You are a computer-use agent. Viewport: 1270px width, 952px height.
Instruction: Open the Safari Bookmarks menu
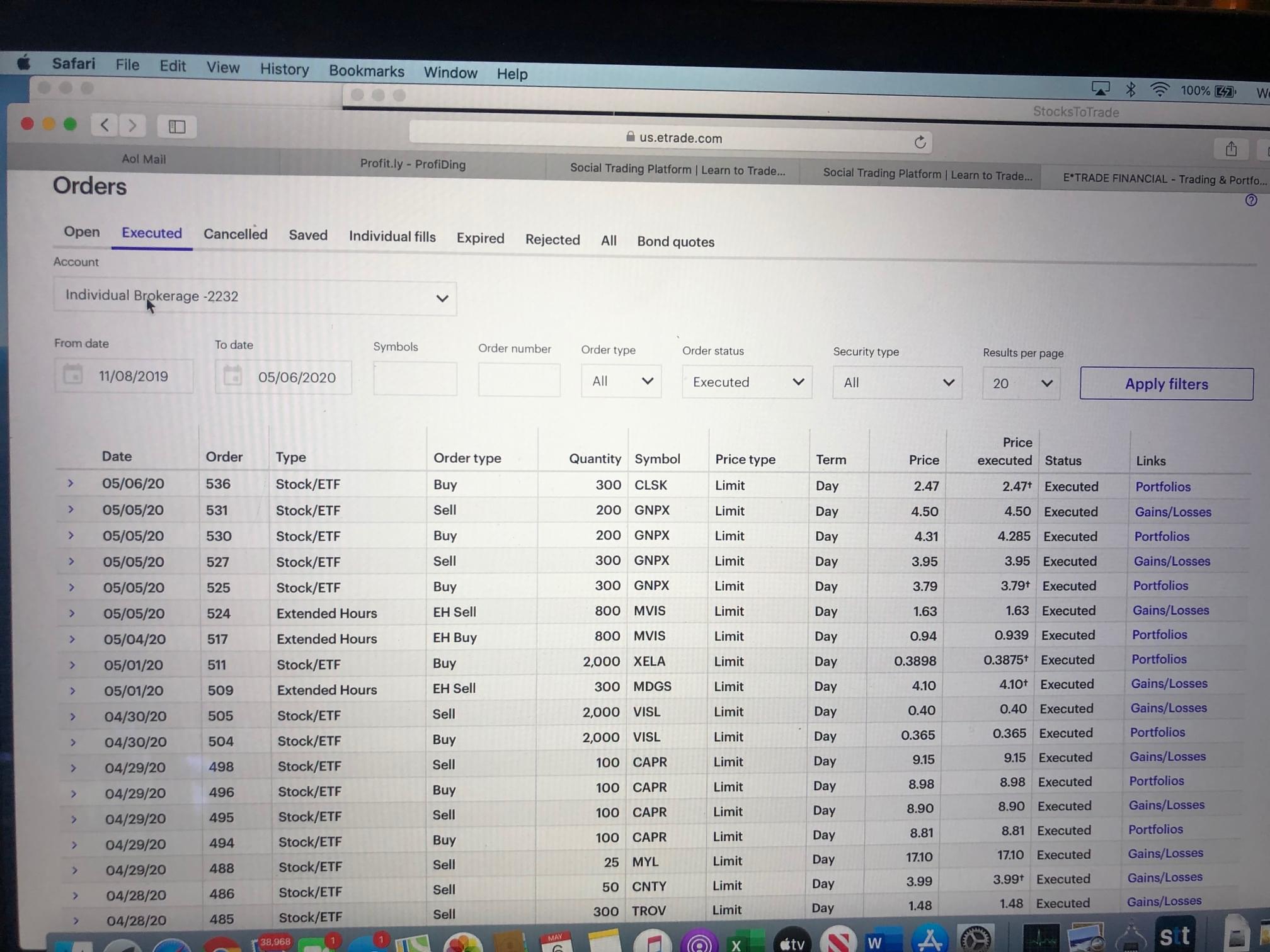coord(366,71)
